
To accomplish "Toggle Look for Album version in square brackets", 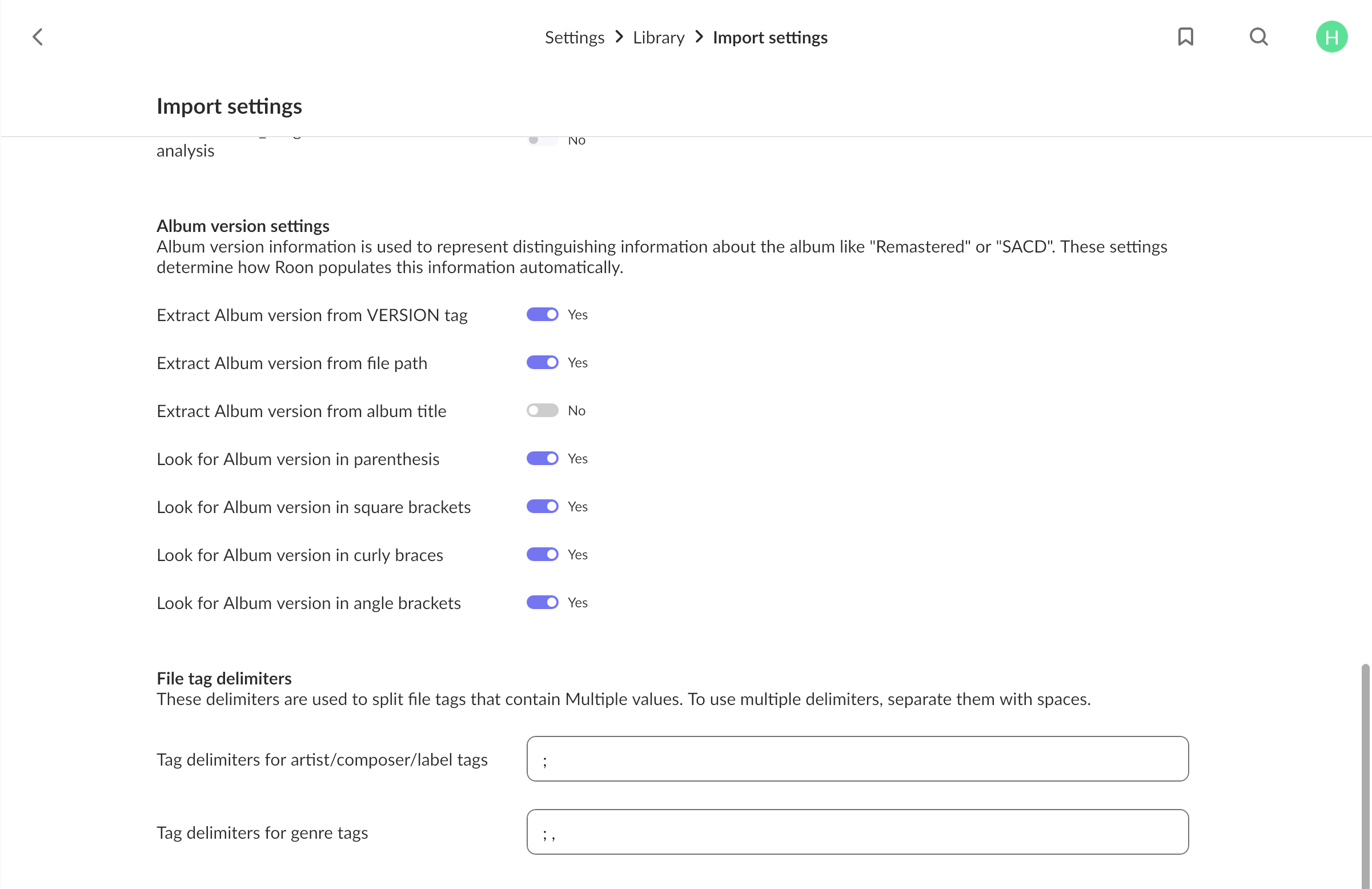I will [x=543, y=506].
